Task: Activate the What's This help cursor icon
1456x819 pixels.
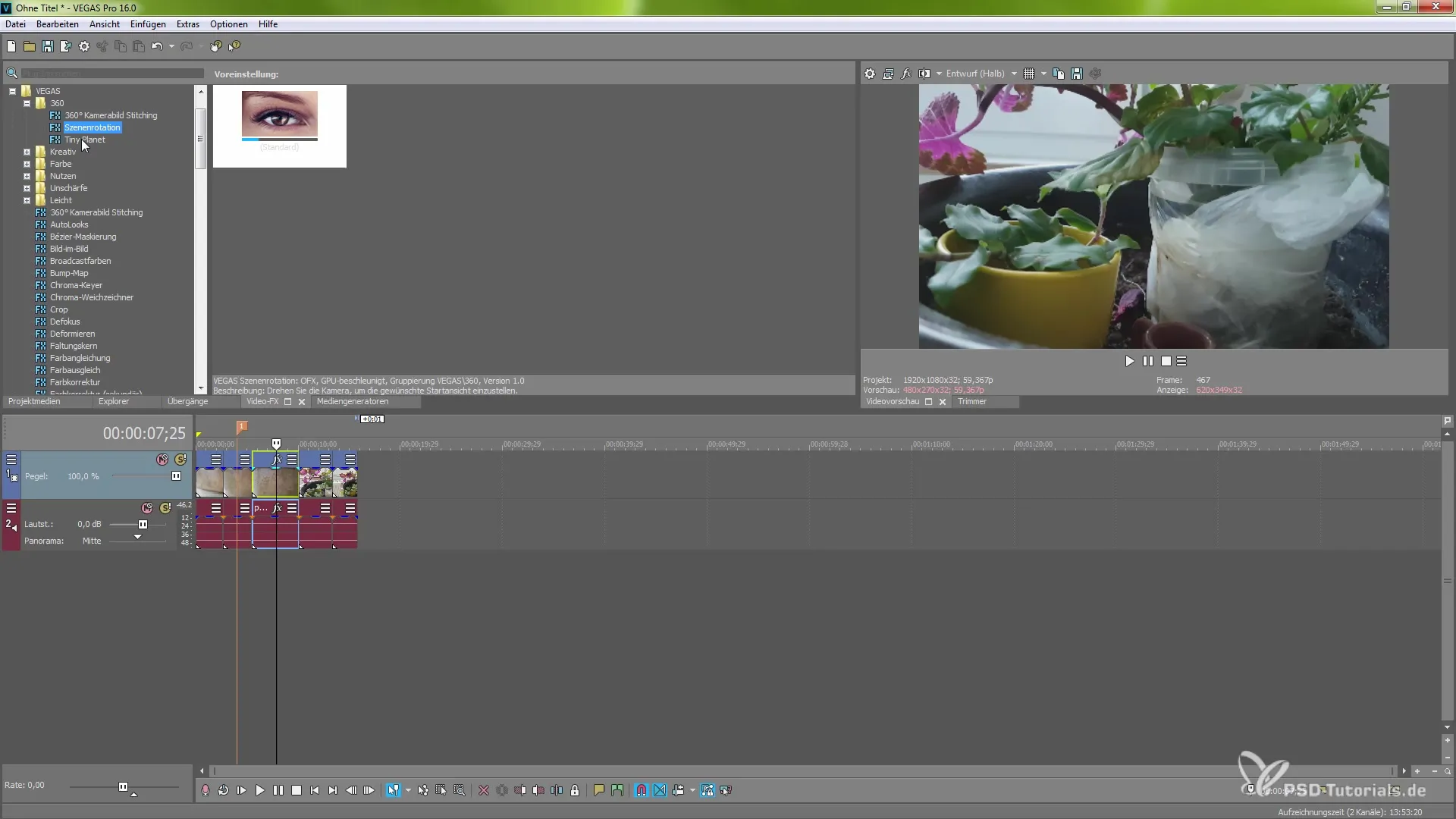Action: coord(234,46)
